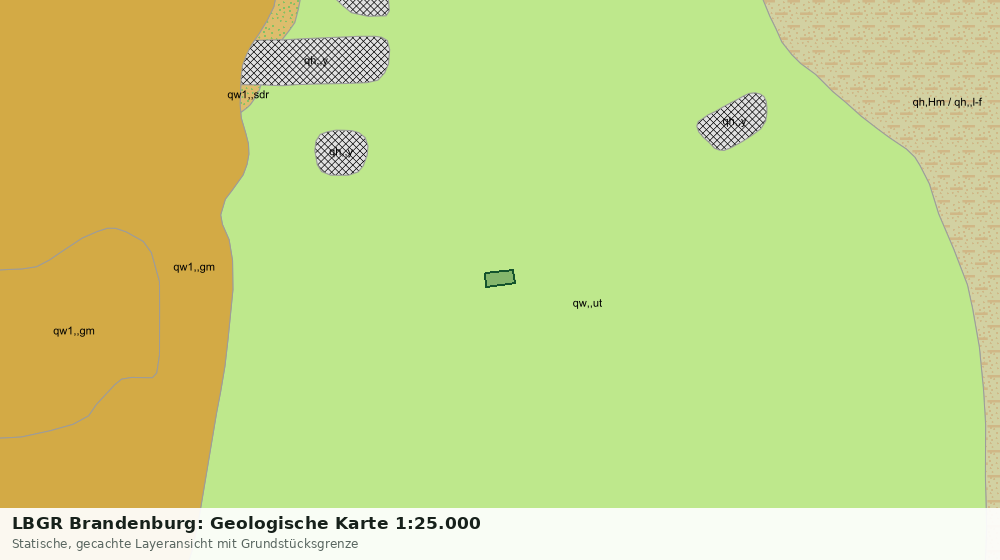Click the 'qw1,,sdr' map label
1000x560 pixels.
click(x=248, y=95)
